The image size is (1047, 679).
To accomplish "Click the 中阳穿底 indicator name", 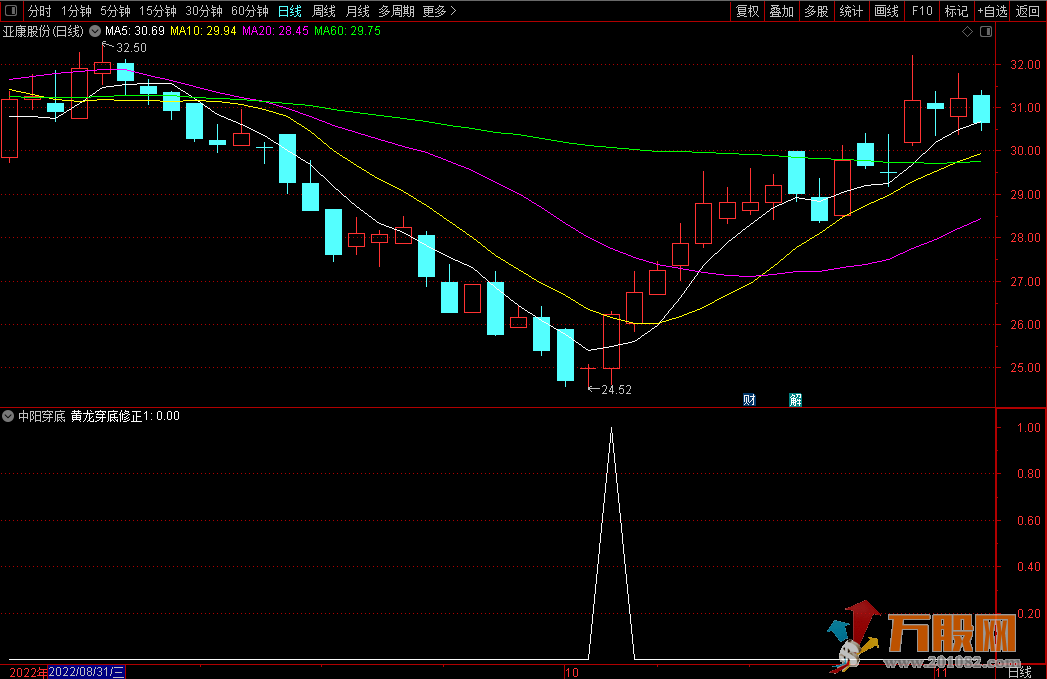I will point(41,416).
